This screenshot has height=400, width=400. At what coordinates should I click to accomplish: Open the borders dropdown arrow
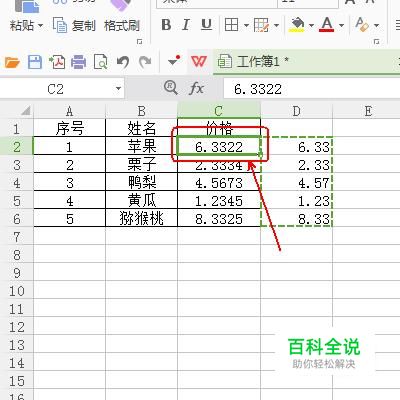[246, 25]
